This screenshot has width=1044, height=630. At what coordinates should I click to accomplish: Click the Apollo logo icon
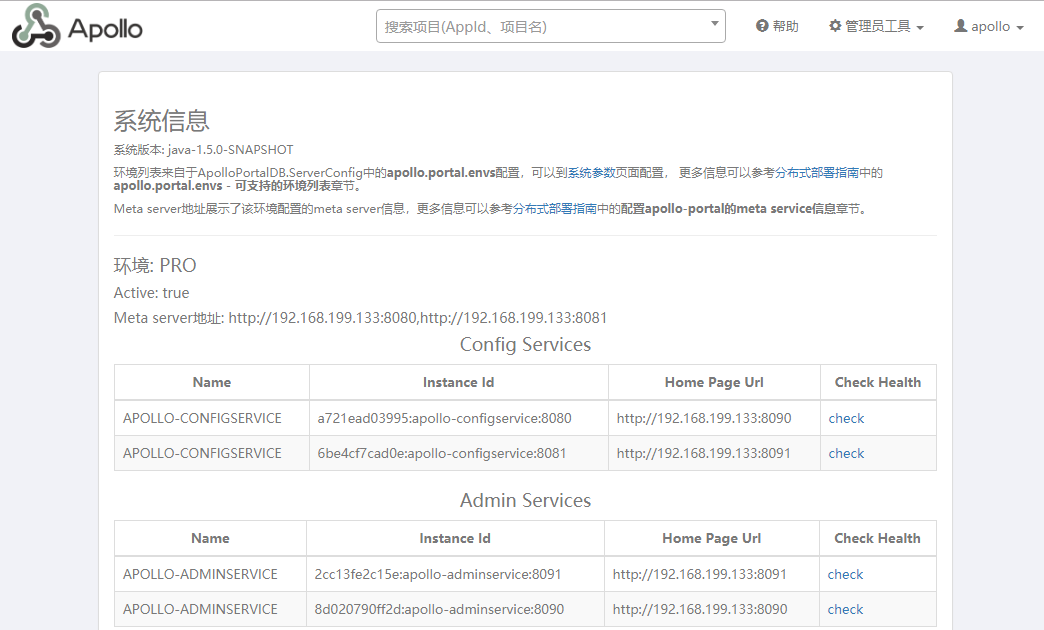click(36, 26)
